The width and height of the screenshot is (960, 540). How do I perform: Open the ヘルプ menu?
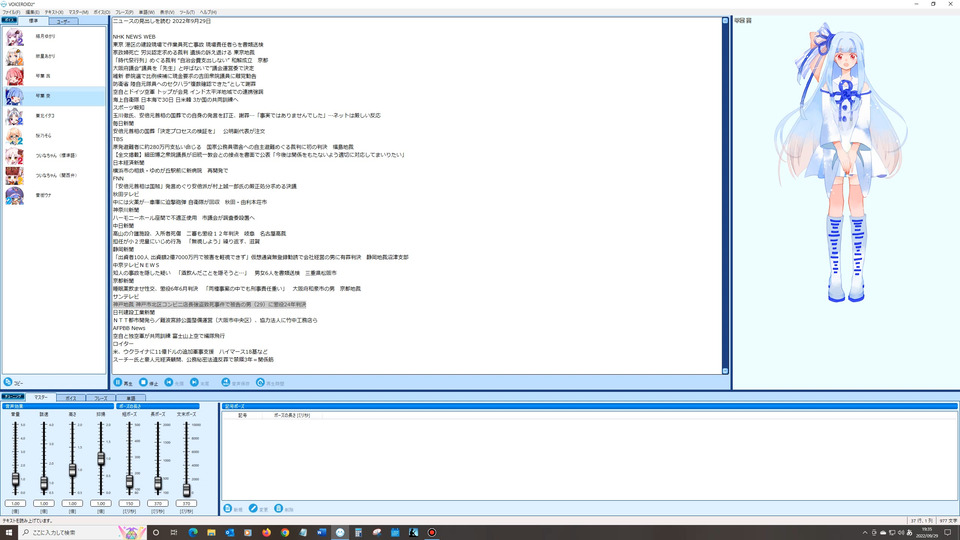(x=208, y=12)
